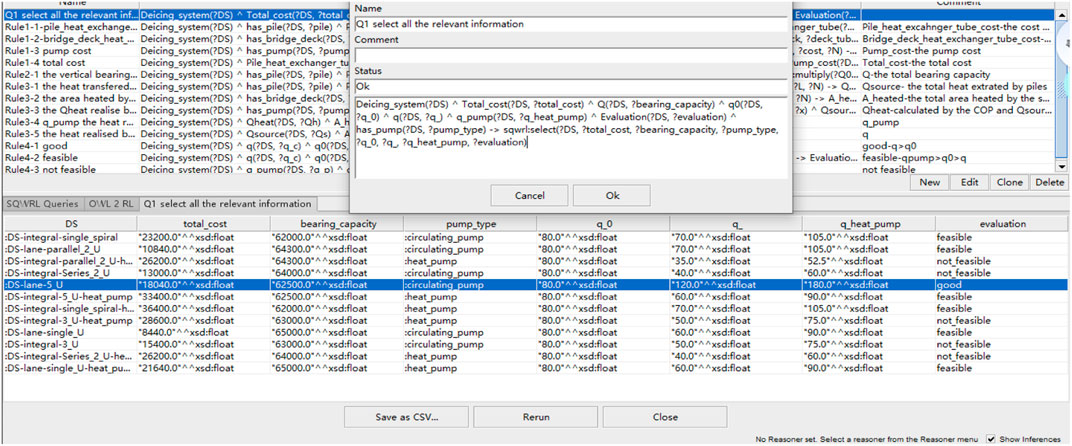The image size is (1072, 446).
Task: Click the Status field showing Ok
Action: pyautogui.click(x=570, y=87)
